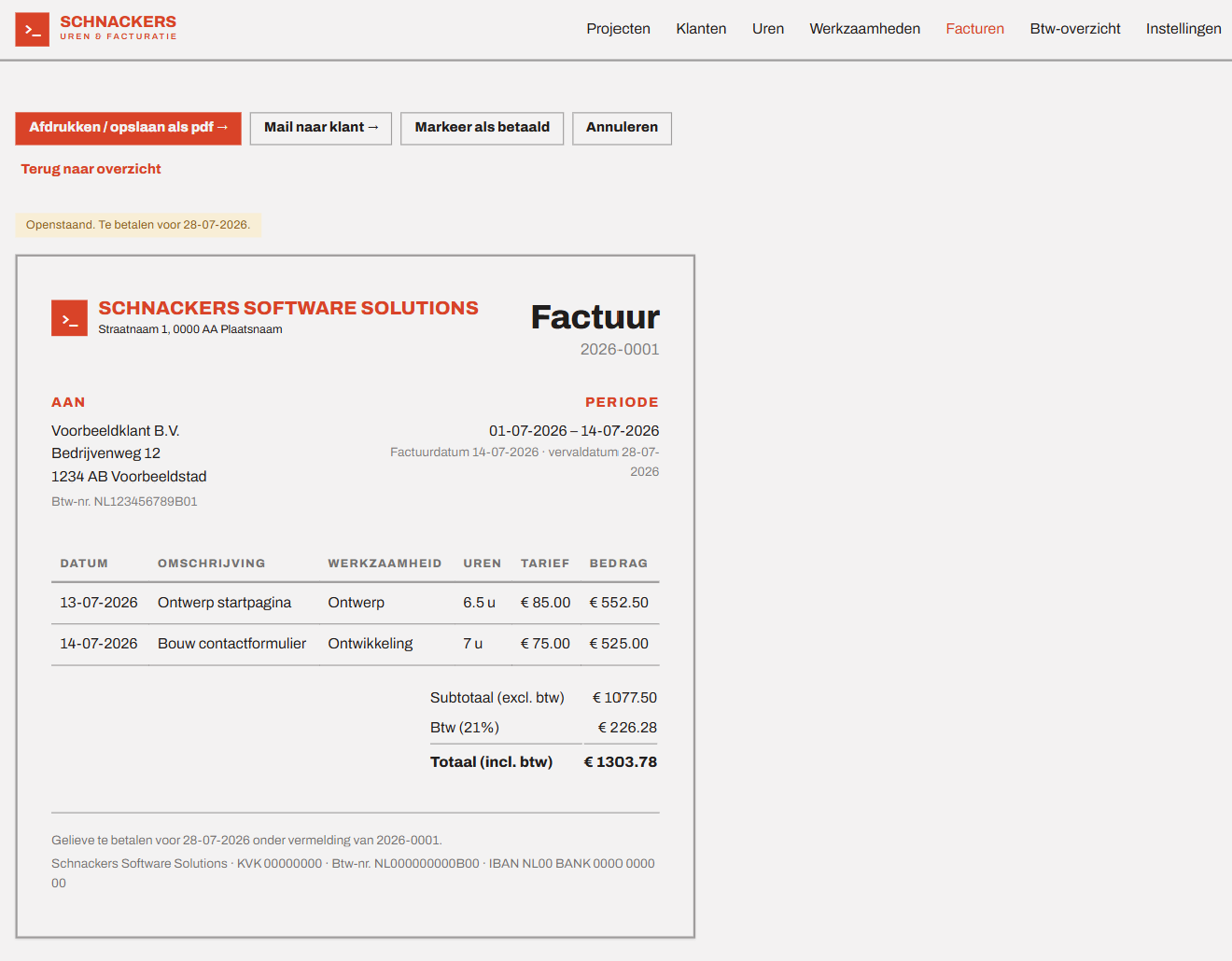Click date cell 13-07-2026
This screenshot has height=961, width=1232.
click(99, 603)
